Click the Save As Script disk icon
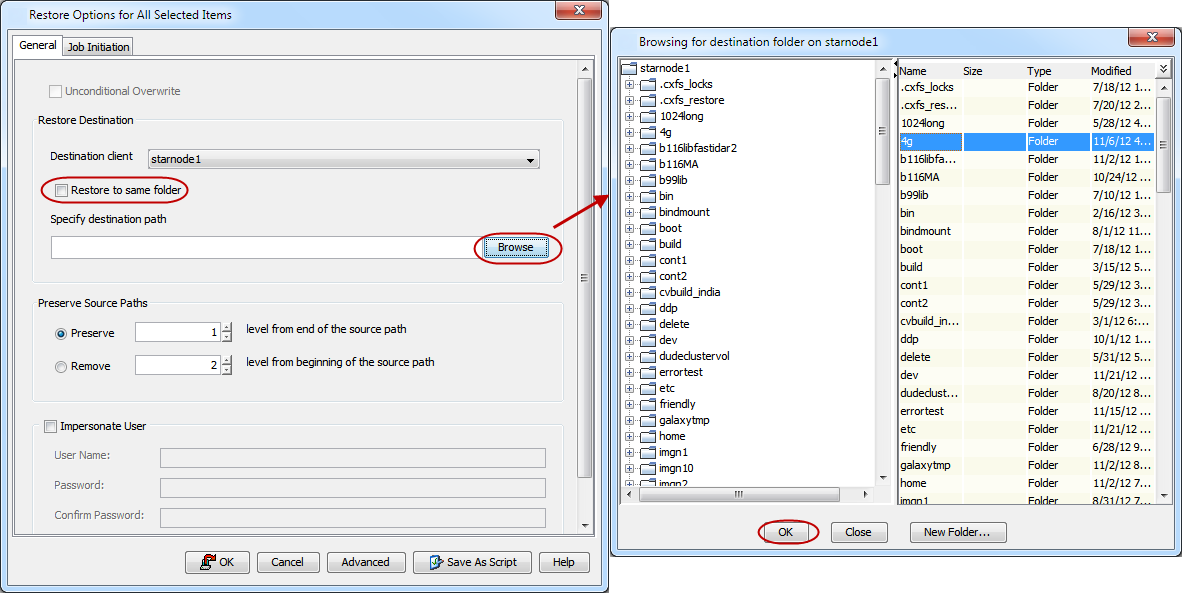 (436, 562)
